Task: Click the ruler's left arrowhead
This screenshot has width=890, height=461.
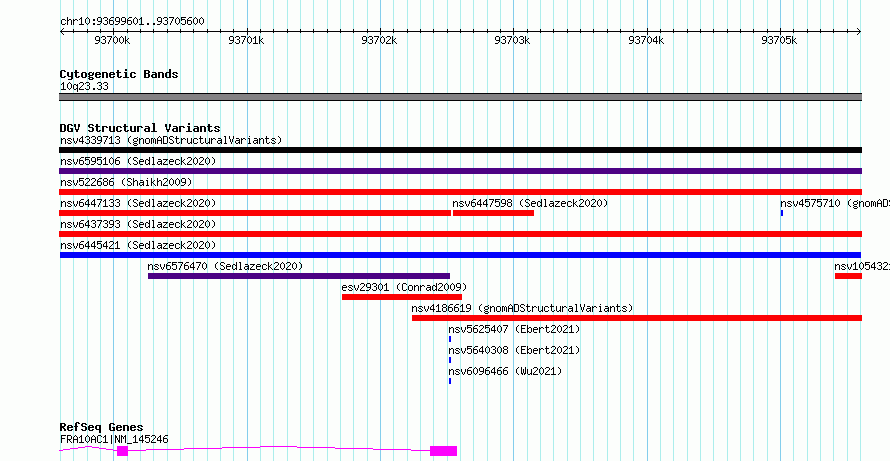Action: [62, 31]
